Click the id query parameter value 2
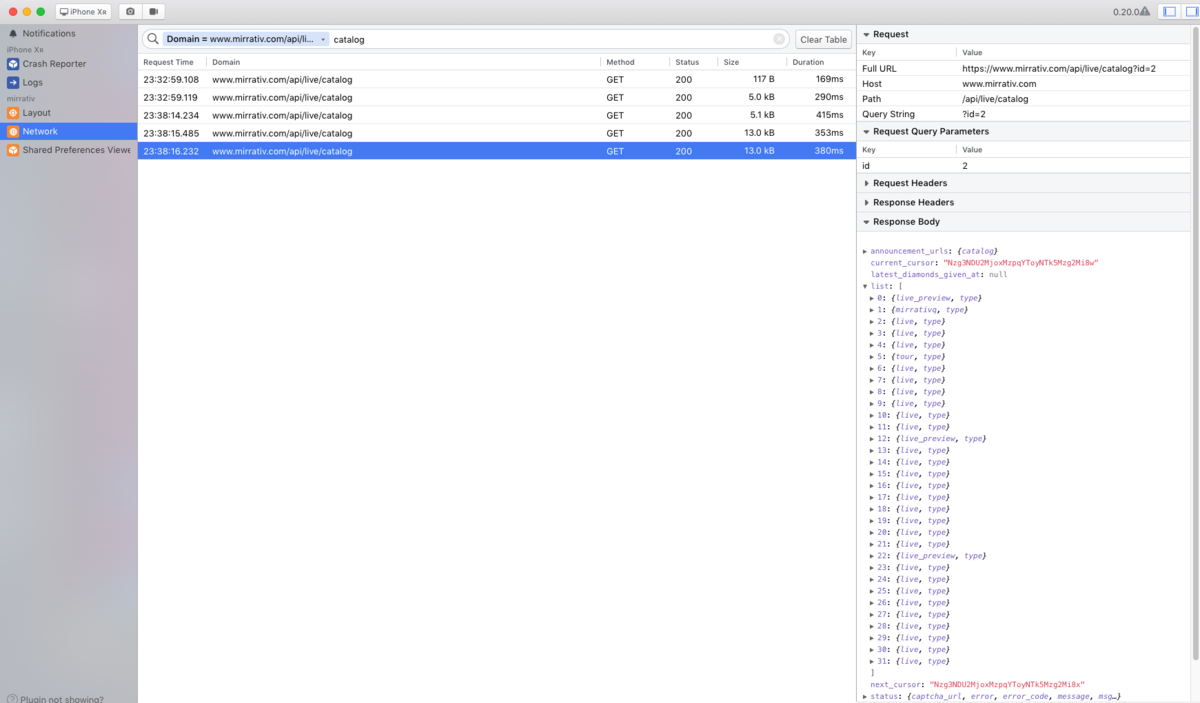 click(x=965, y=166)
